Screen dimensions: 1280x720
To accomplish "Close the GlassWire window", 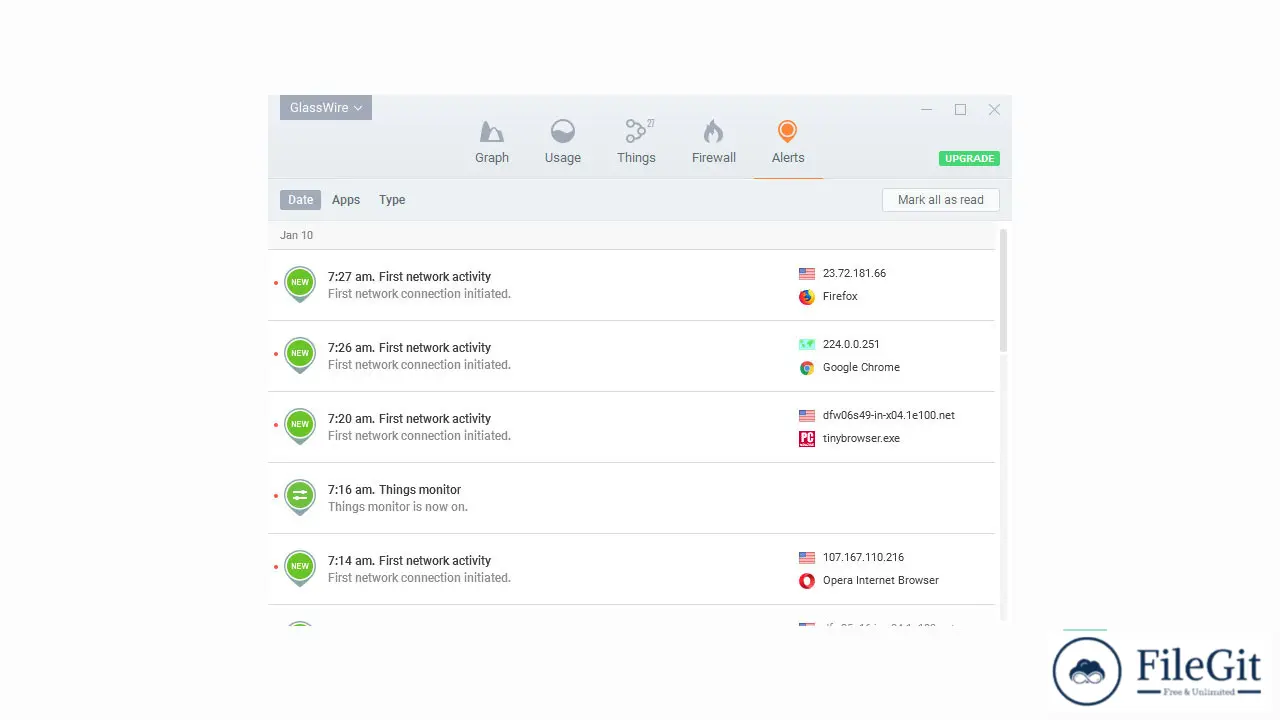I will point(994,109).
